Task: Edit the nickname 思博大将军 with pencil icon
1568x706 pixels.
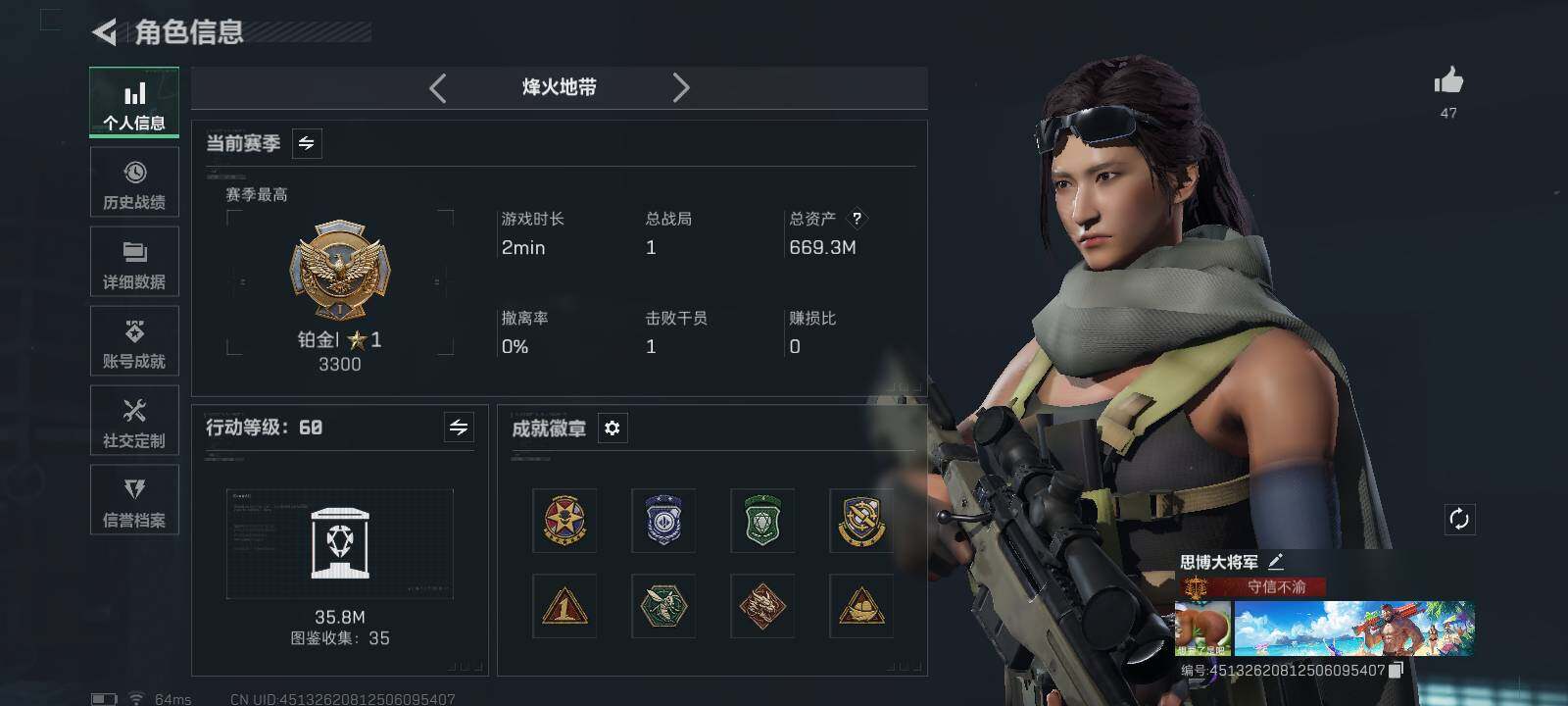Action: [x=1276, y=562]
